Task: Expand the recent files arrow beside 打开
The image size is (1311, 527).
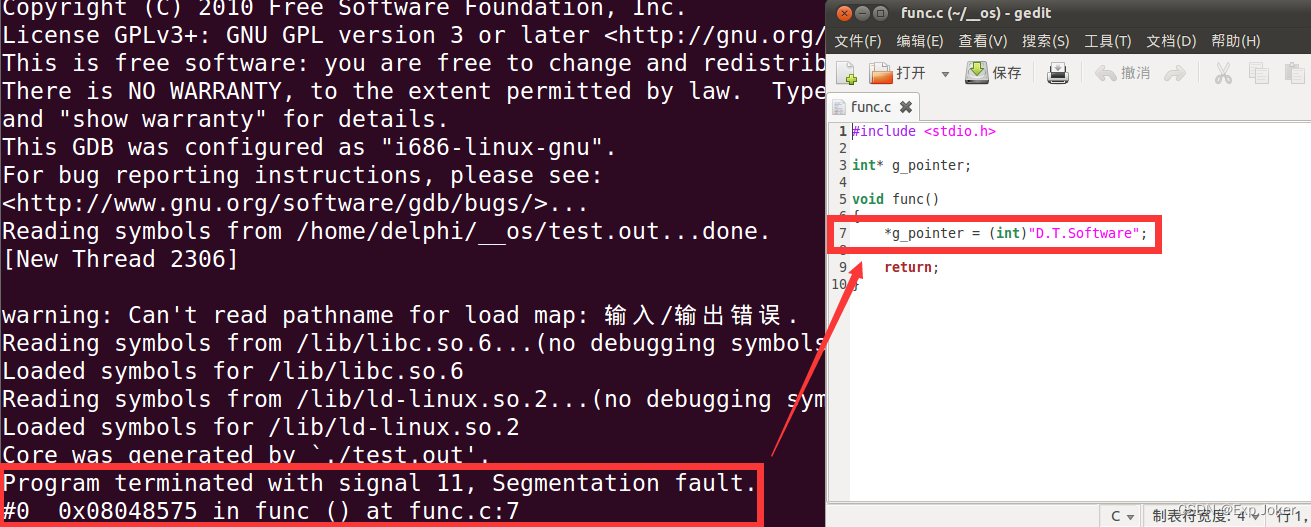Action: point(945,74)
